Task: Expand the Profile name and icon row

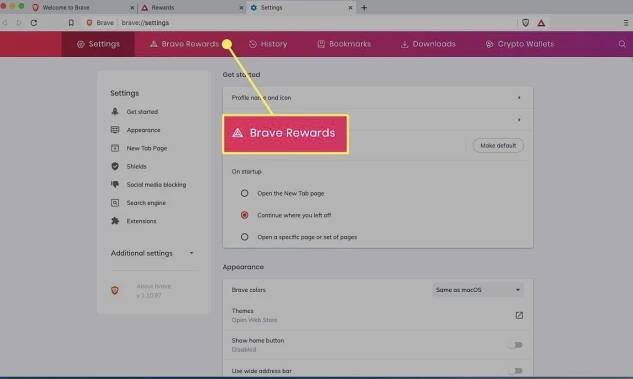Action: (x=378, y=98)
